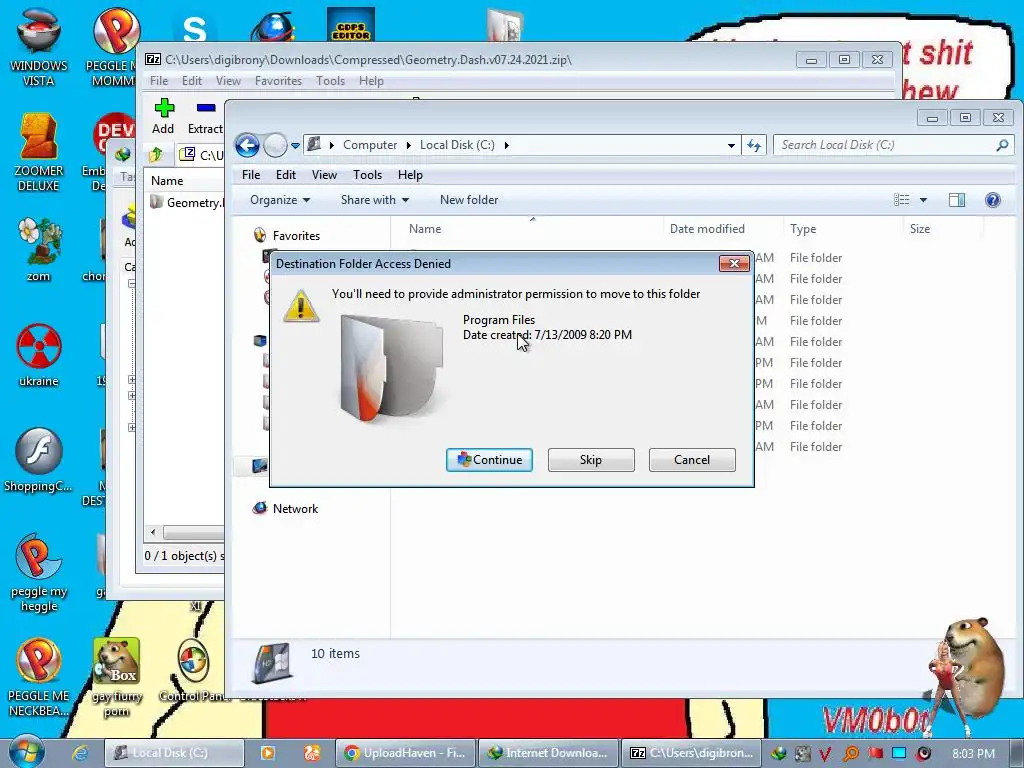1024x768 pixels.
Task: Open Explorer View menu
Action: [324, 175]
